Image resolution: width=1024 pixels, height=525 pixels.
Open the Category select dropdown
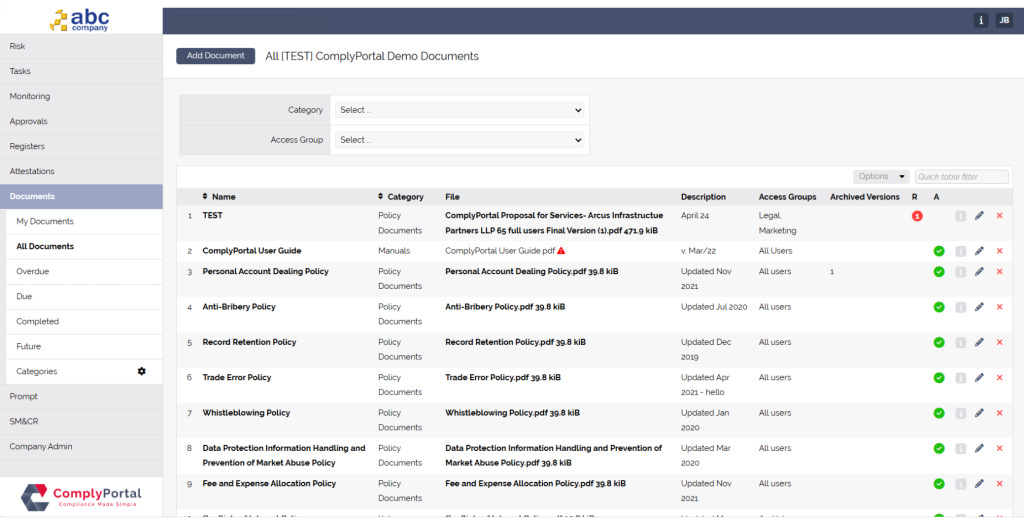[460, 110]
